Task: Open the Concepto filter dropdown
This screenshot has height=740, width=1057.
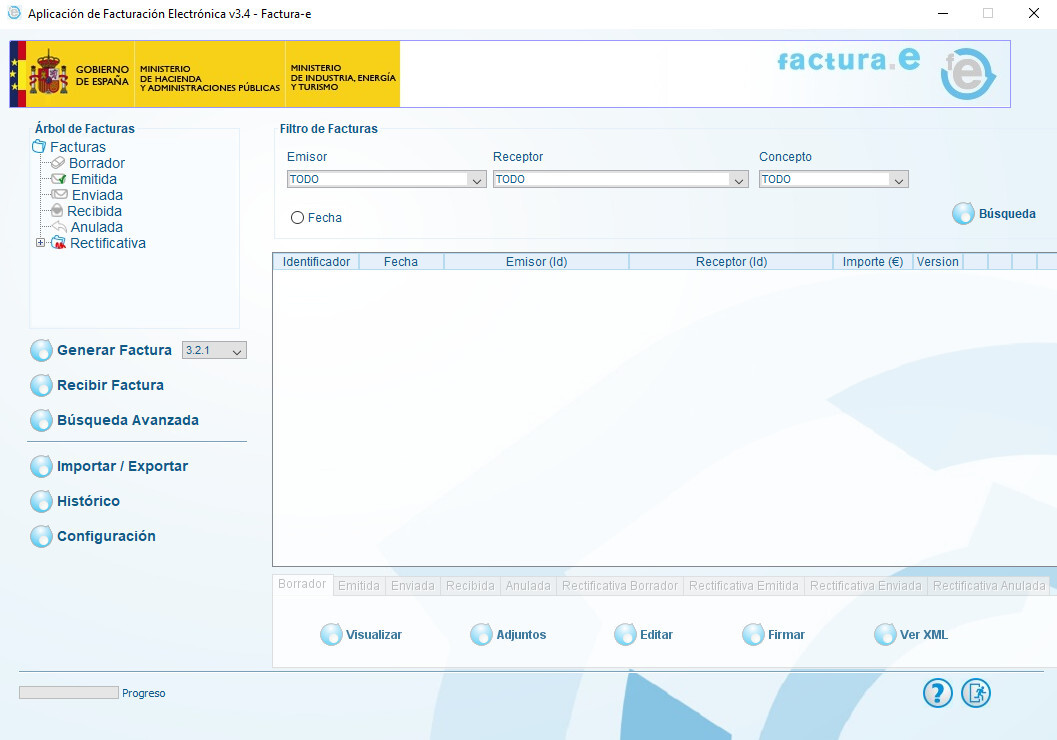Action: (899, 179)
